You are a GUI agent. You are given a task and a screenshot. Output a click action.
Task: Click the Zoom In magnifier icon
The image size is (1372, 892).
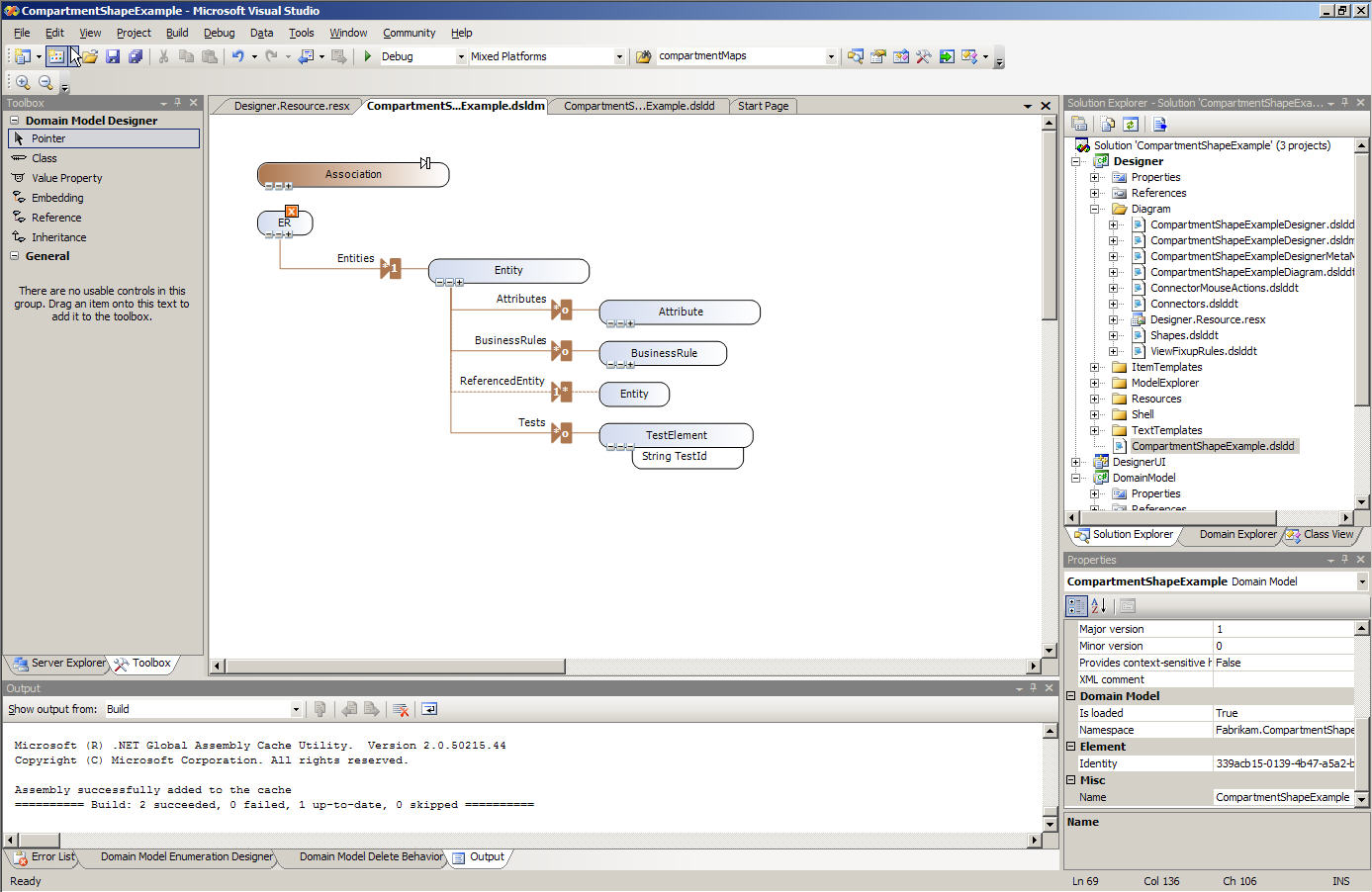23,83
